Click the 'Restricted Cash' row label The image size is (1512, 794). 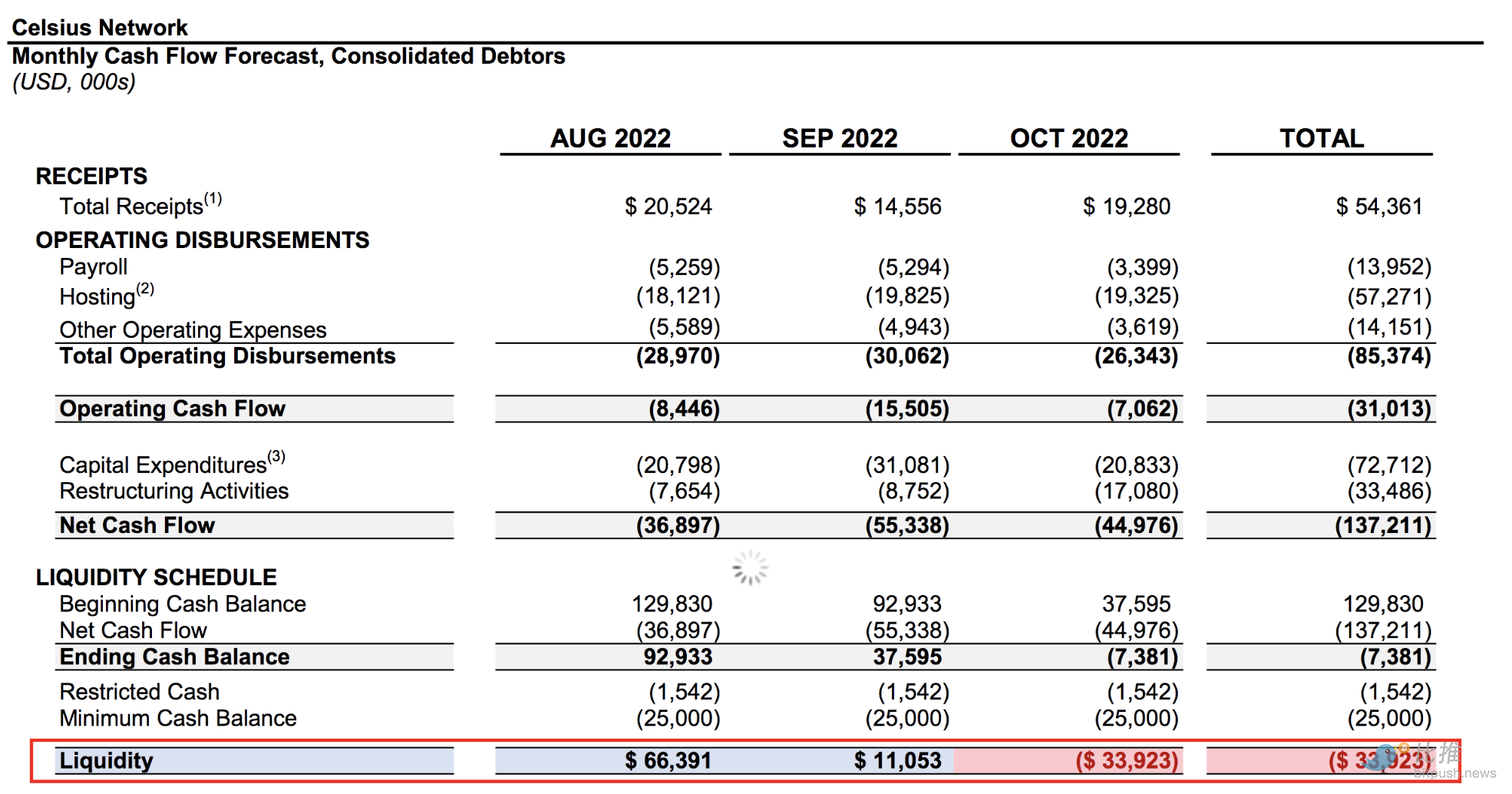pos(140,692)
